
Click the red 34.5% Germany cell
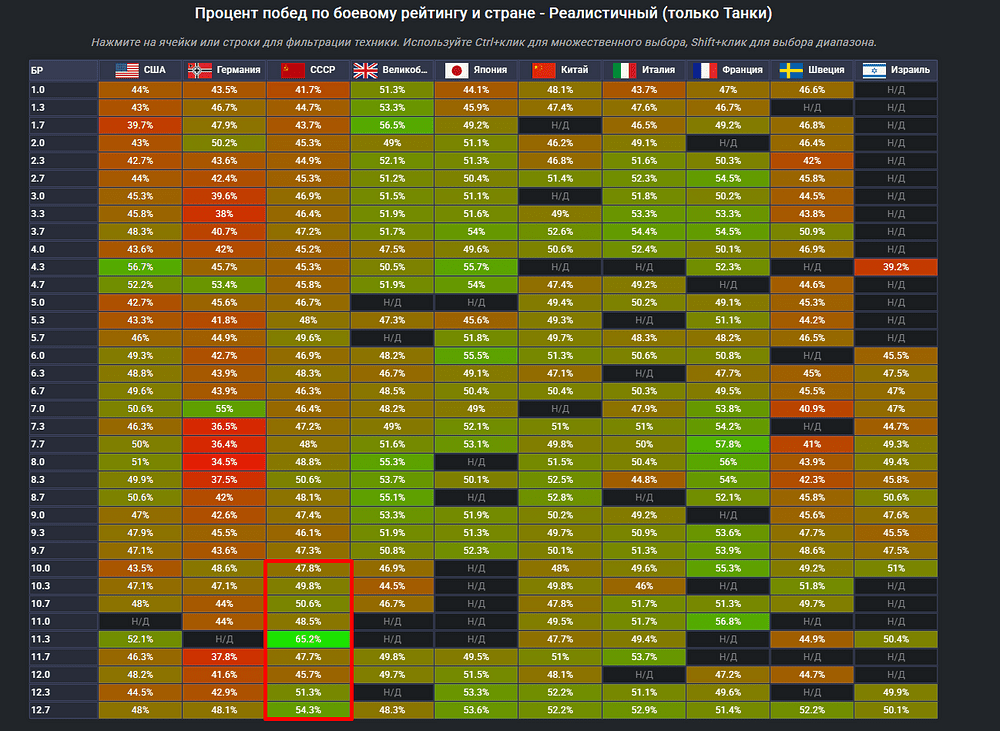coord(224,462)
